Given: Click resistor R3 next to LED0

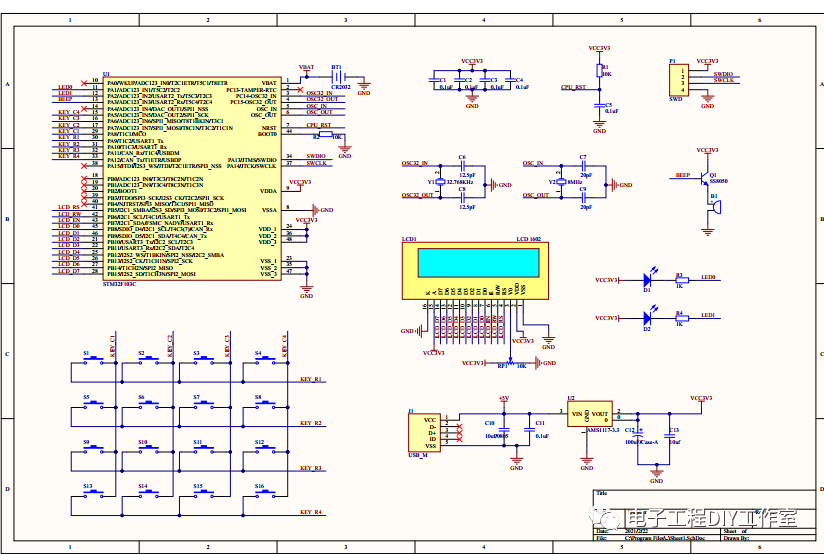Looking at the screenshot, I should [x=682, y=280].
